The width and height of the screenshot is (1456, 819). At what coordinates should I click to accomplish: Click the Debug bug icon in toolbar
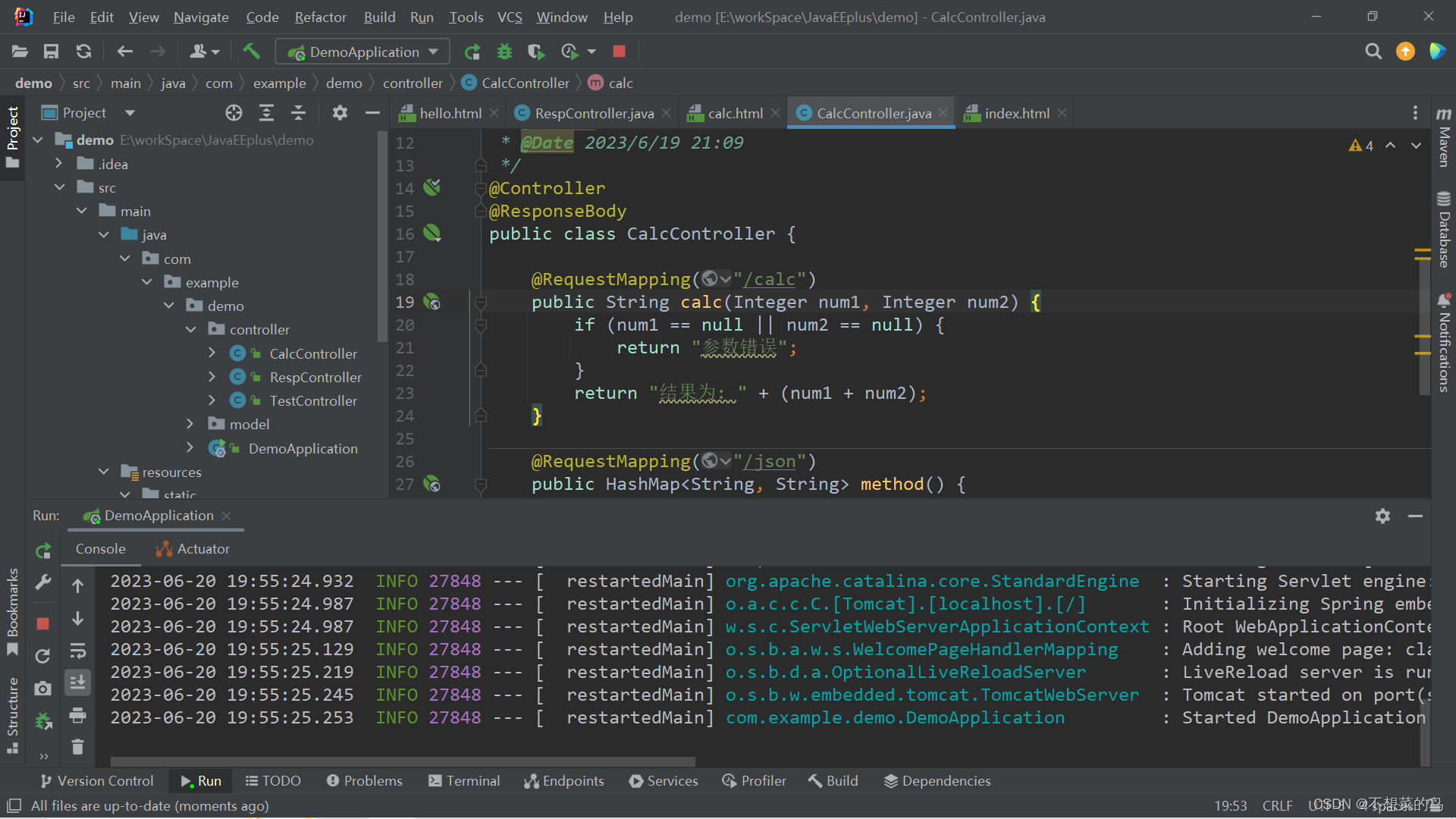click(504, 52)
